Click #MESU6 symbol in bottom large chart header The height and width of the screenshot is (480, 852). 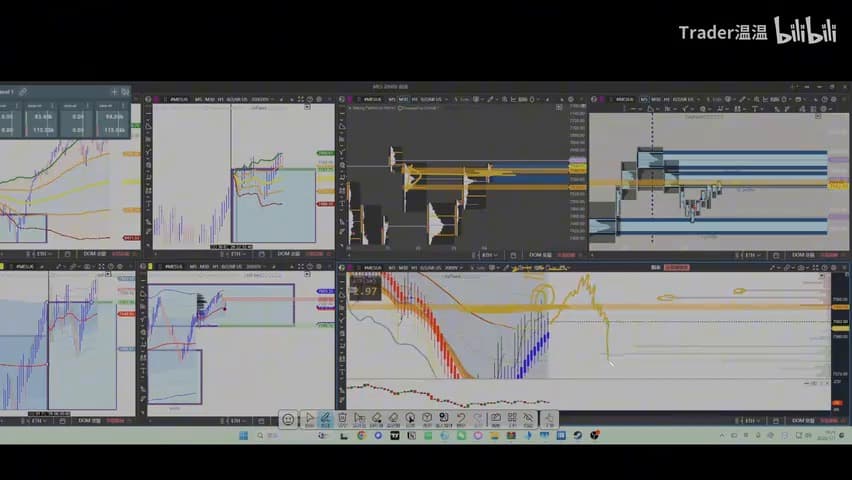pyautogui.click(x=372, y=267)
